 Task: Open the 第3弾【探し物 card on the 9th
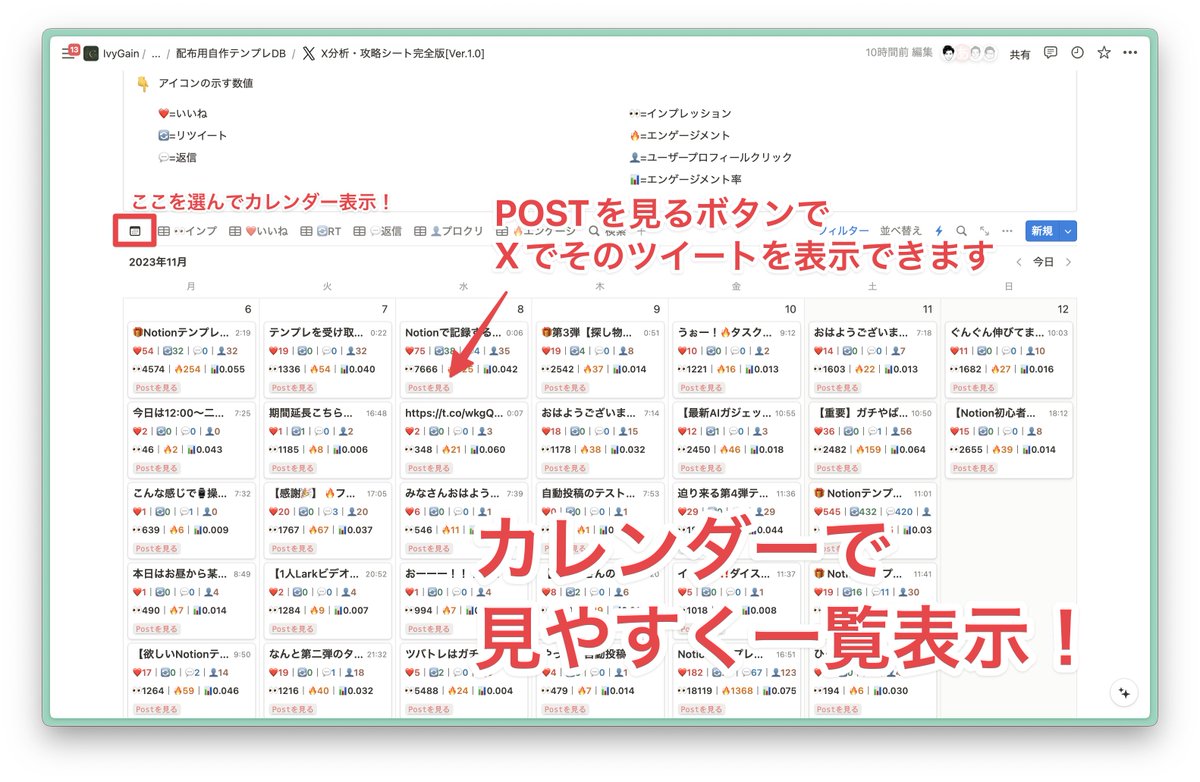(600, 359)
